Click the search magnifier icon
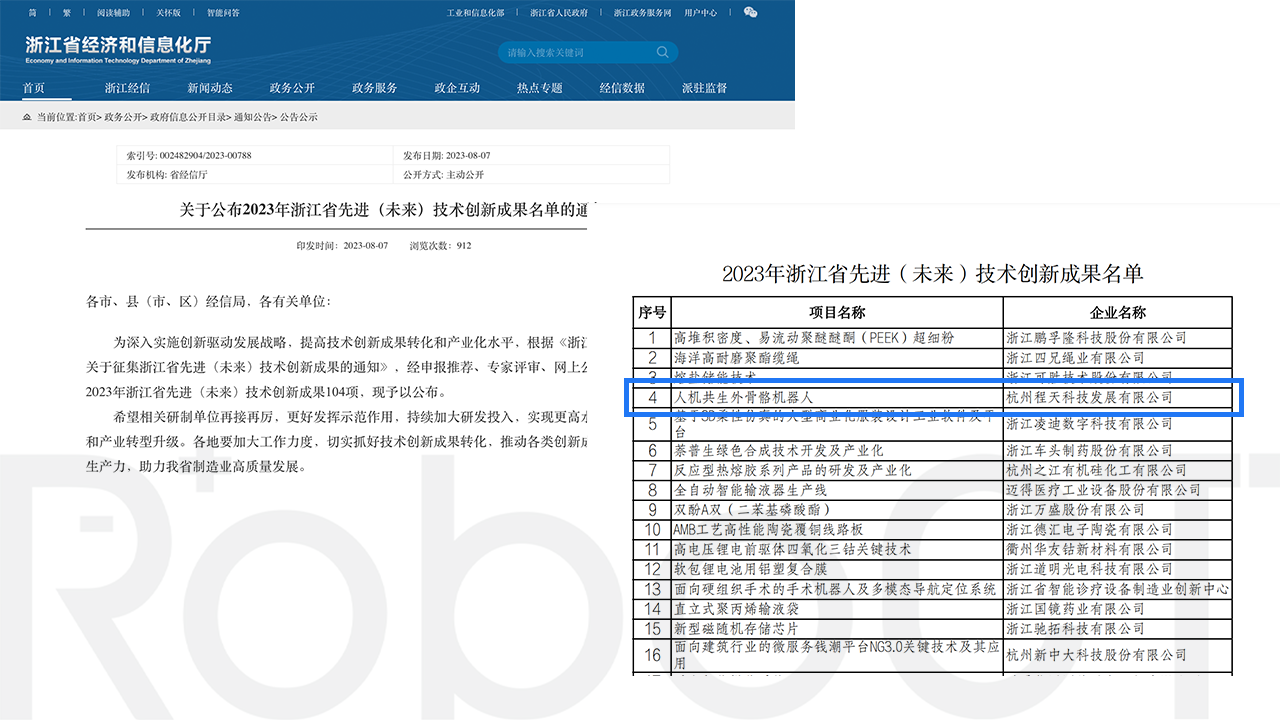This screenshot has width=1280, height=720. (662, 52)
